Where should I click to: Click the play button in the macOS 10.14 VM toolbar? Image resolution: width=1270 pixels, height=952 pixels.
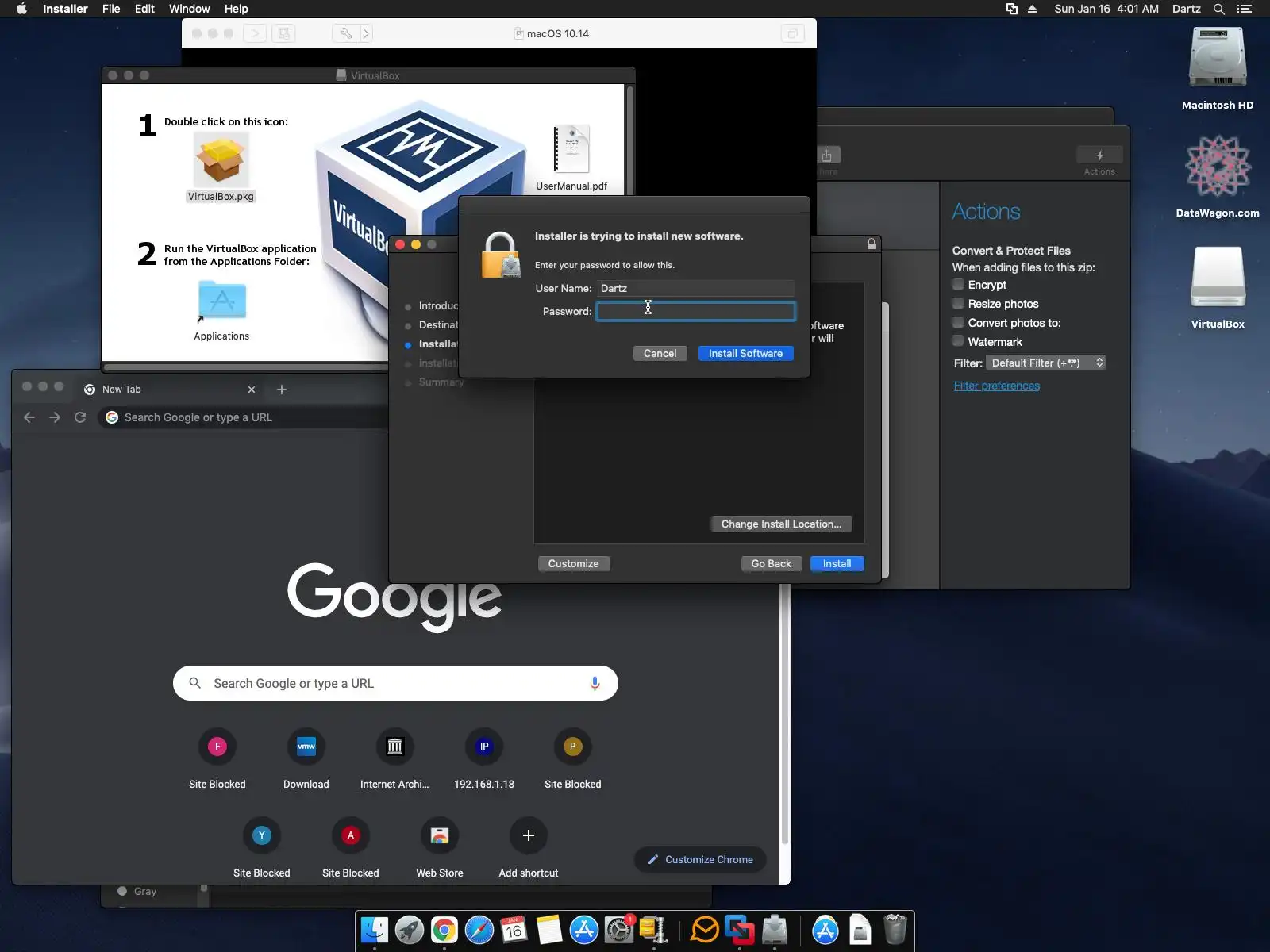click(255, 33)
